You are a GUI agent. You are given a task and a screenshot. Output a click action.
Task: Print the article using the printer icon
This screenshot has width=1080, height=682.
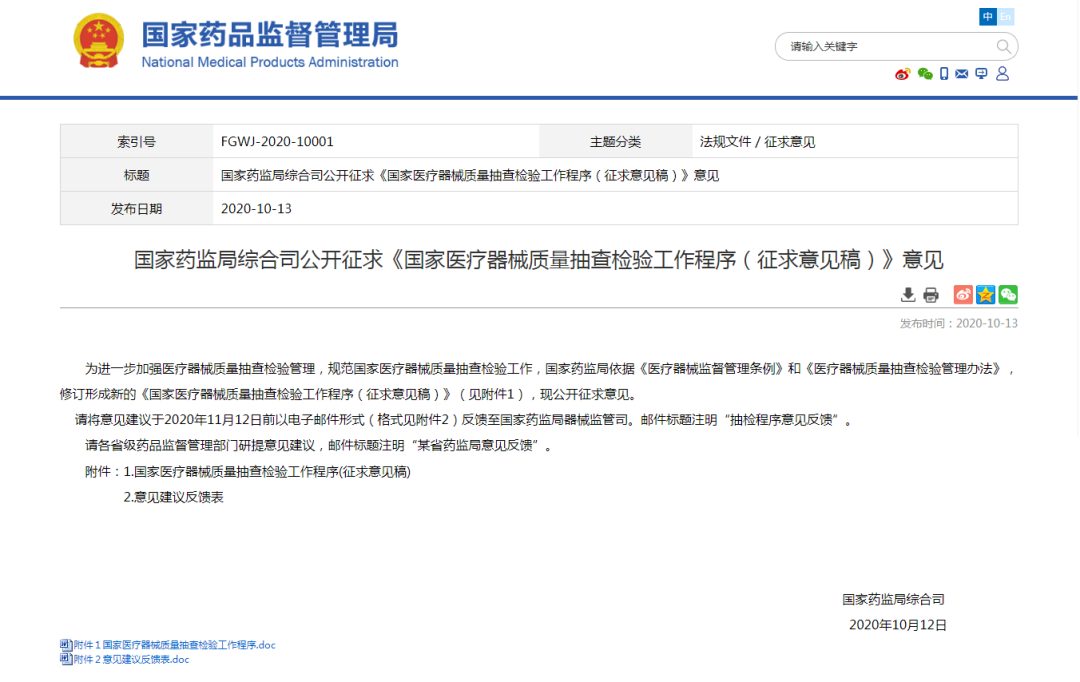pos(931,296)
